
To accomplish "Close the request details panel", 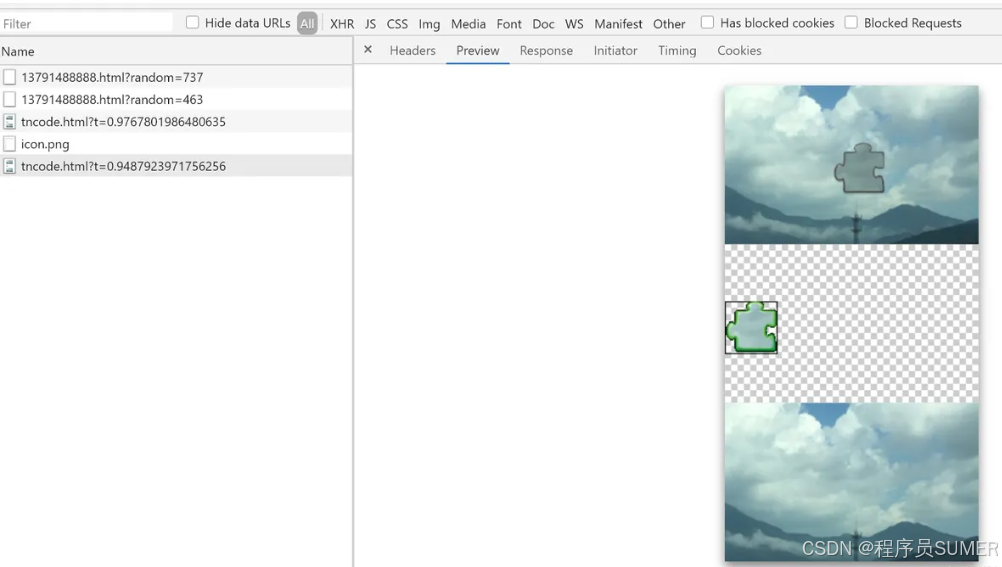I will coord(368,50).
